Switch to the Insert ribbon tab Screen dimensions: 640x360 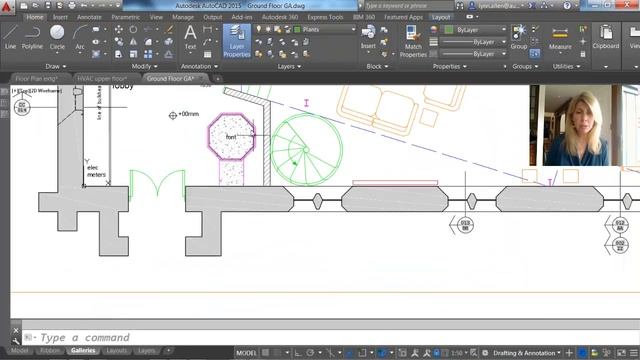[x=60, y=17]
